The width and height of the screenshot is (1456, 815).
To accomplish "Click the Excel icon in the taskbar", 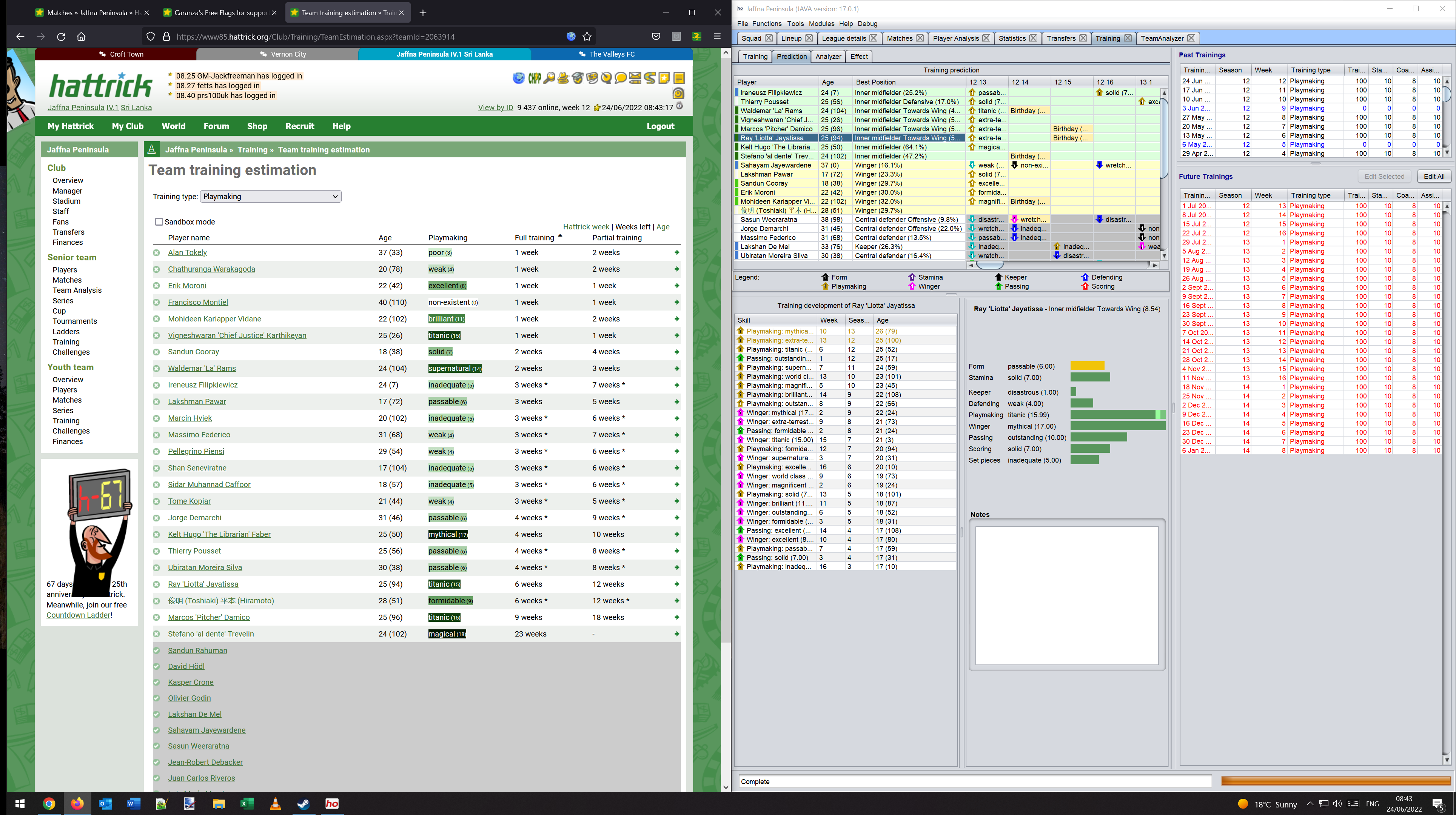I will (x=247, y=804).
